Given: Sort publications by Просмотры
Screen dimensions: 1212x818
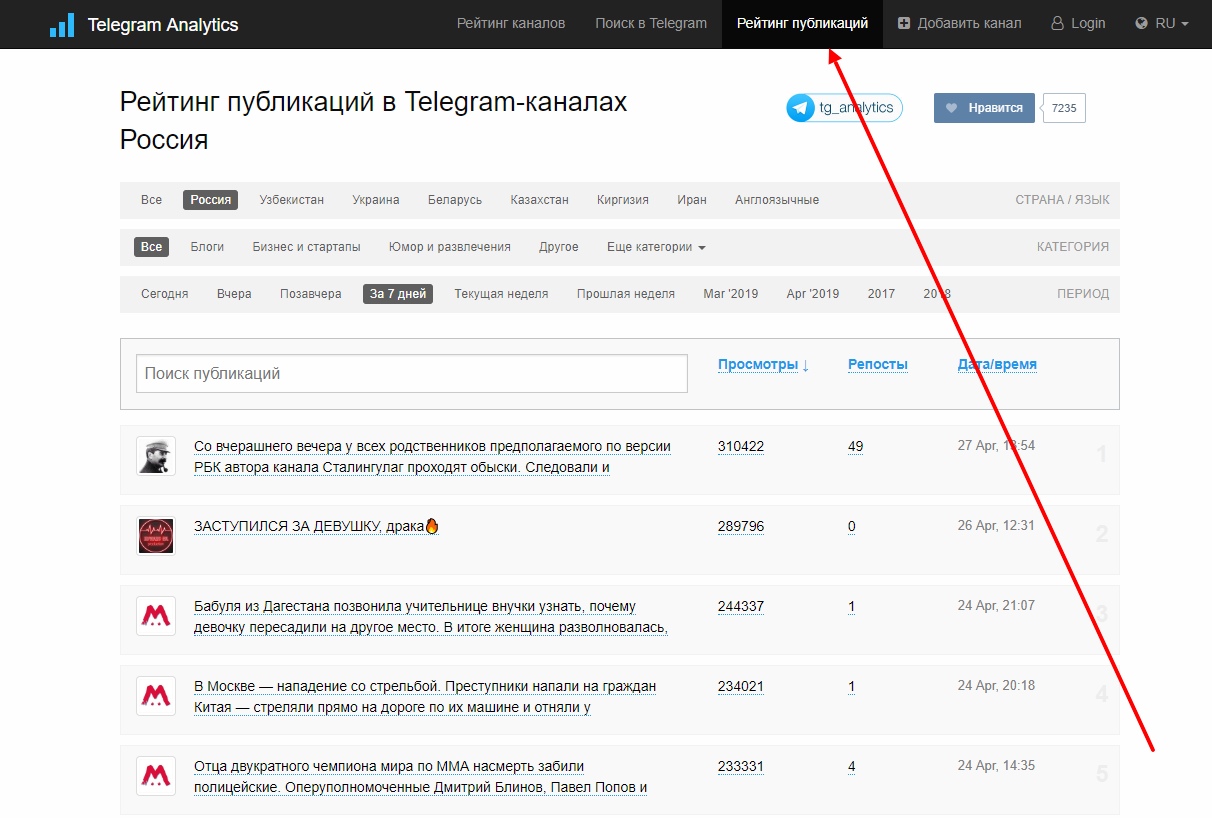Looking at the screenshot, I should [762, 365].
